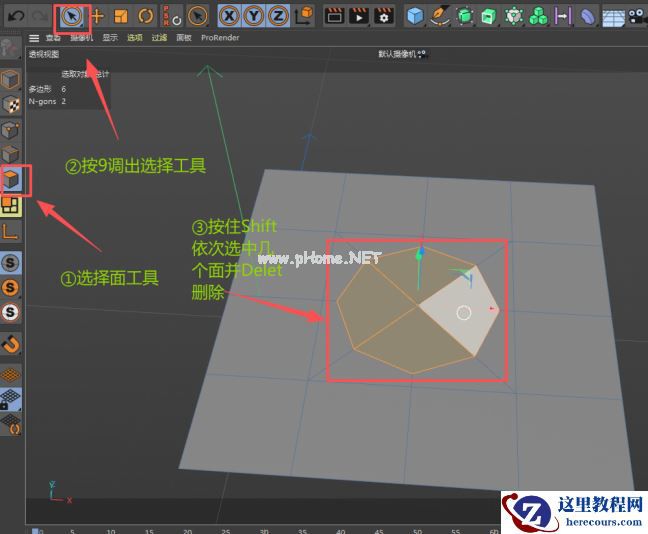Viewport: 648px width, 534px height.
Task: Open the Cube primitive objects flyout
Action: (x=415, y=16)
